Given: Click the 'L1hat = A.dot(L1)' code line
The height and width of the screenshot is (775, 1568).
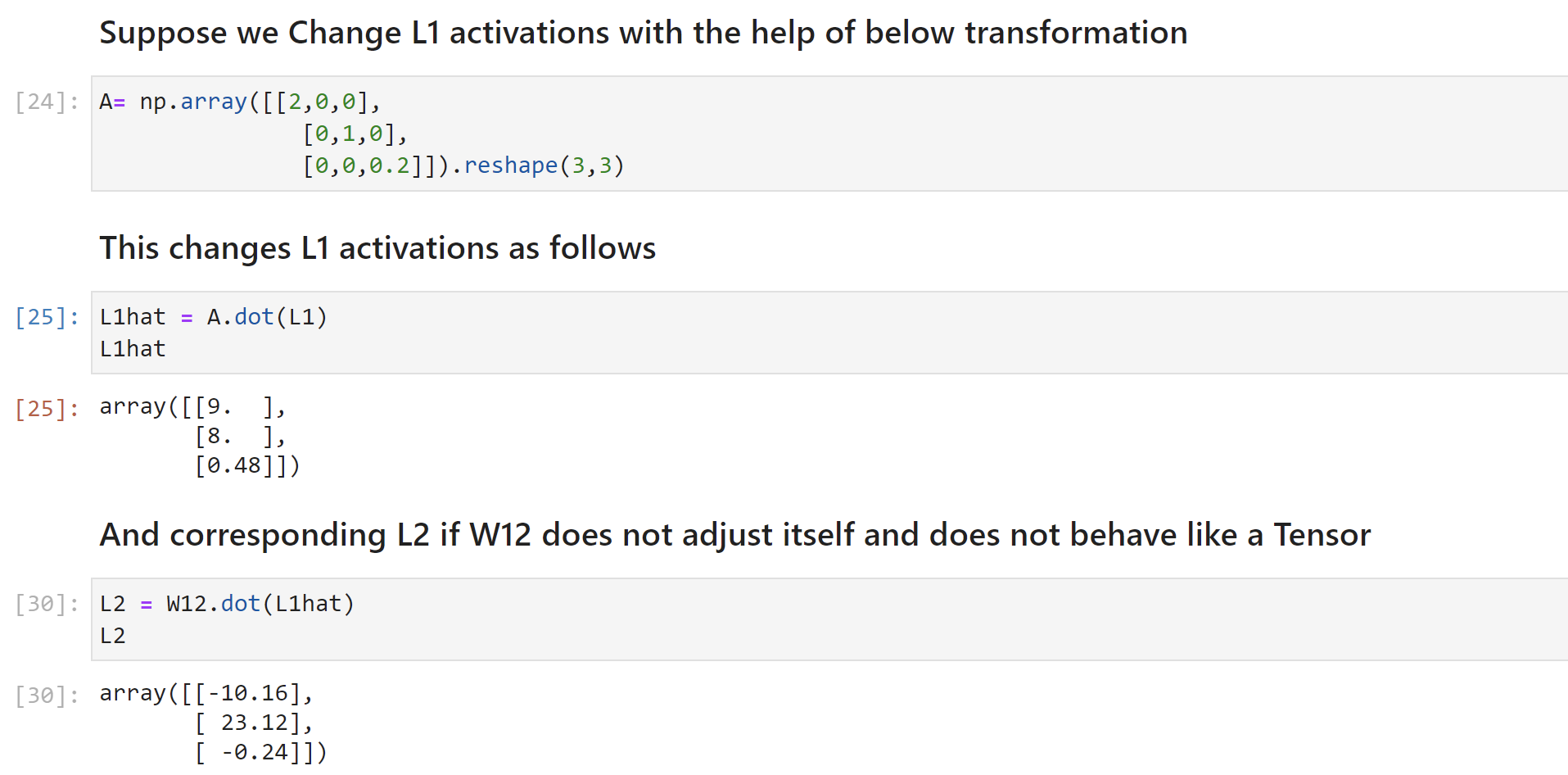Looking at the screenshot, I should 213,317.
